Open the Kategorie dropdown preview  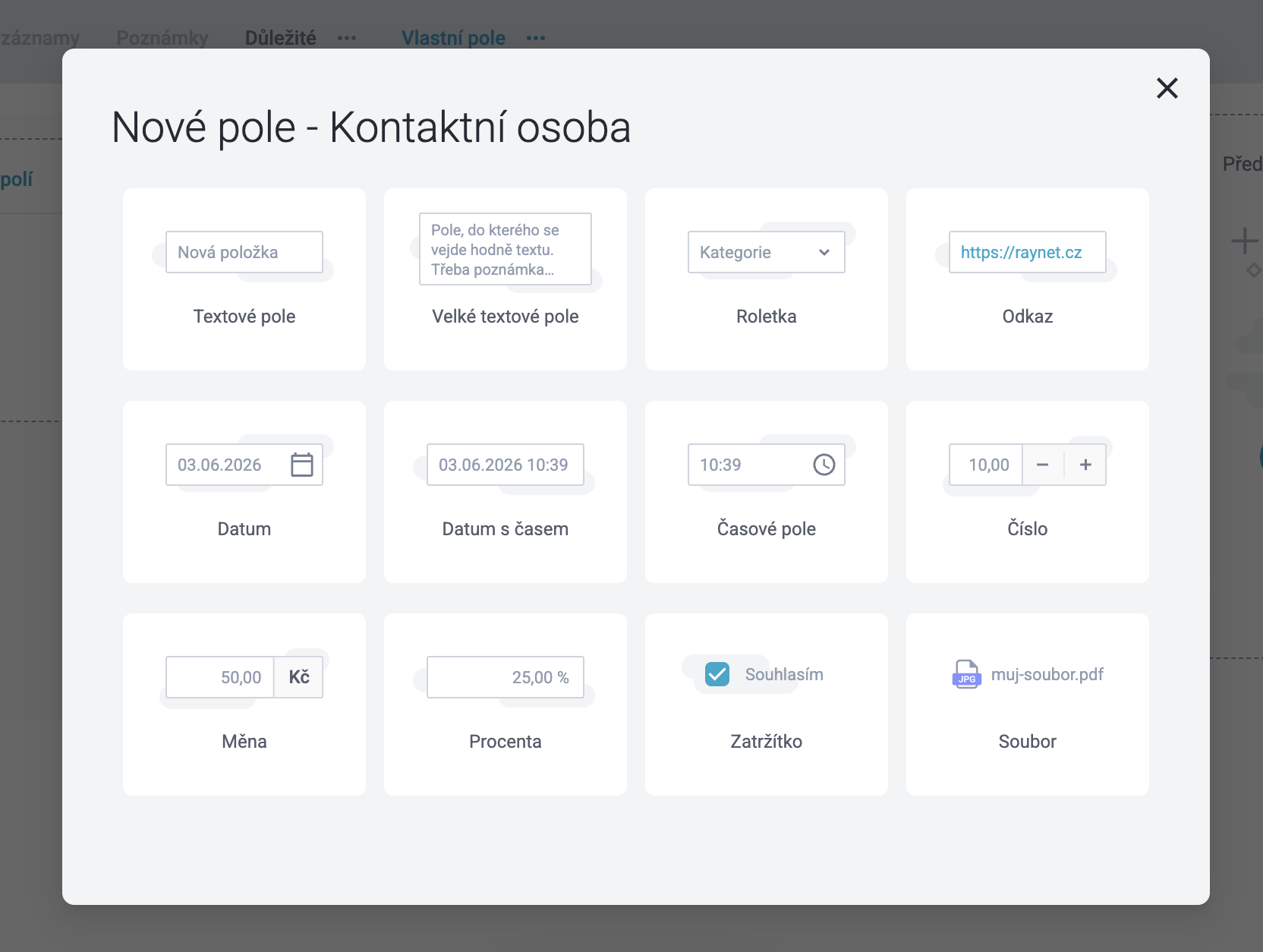click(x=767, y=252)
